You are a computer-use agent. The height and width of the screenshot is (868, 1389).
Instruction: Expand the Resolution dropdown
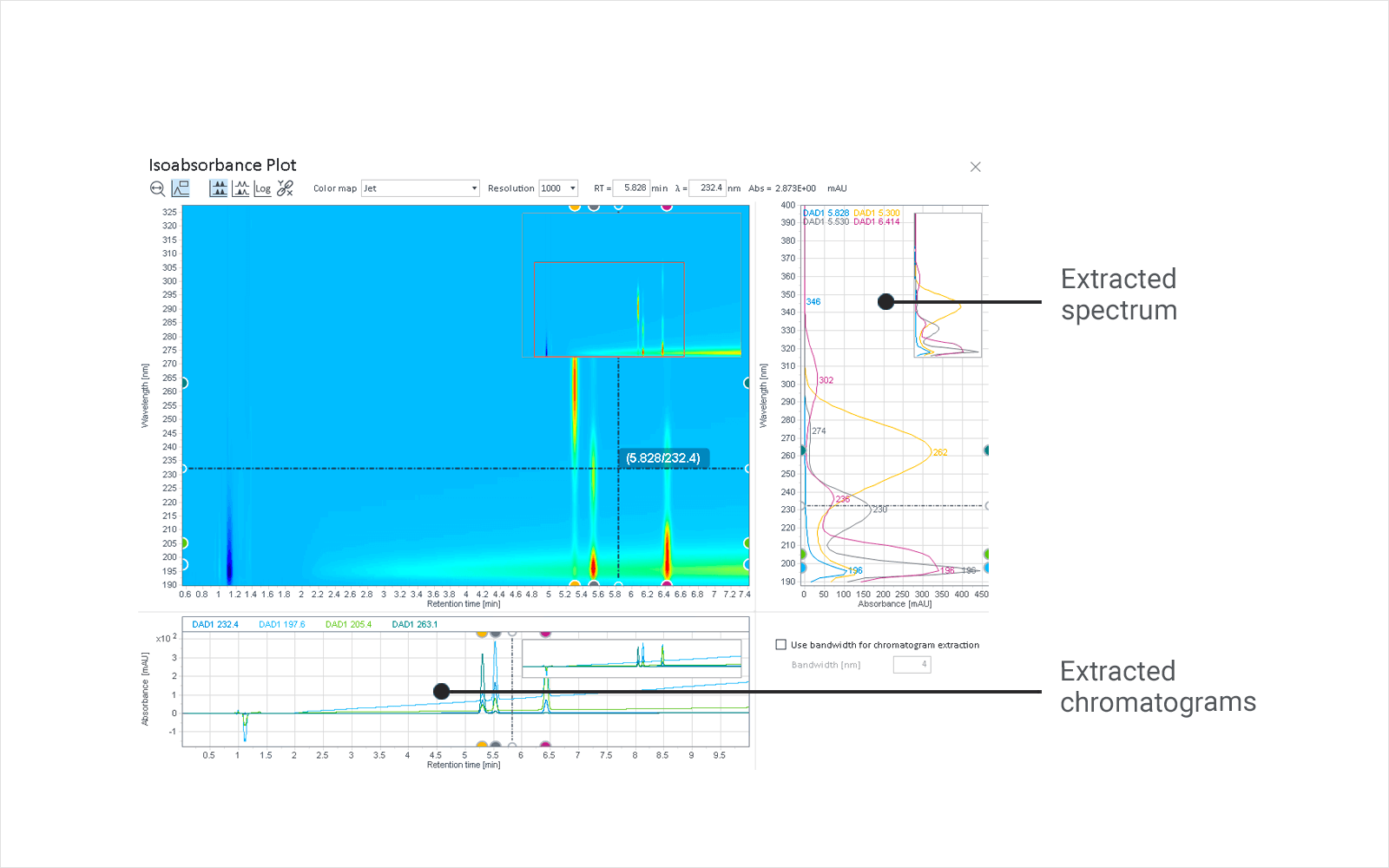pyautogui.click(x=558, y=188)
